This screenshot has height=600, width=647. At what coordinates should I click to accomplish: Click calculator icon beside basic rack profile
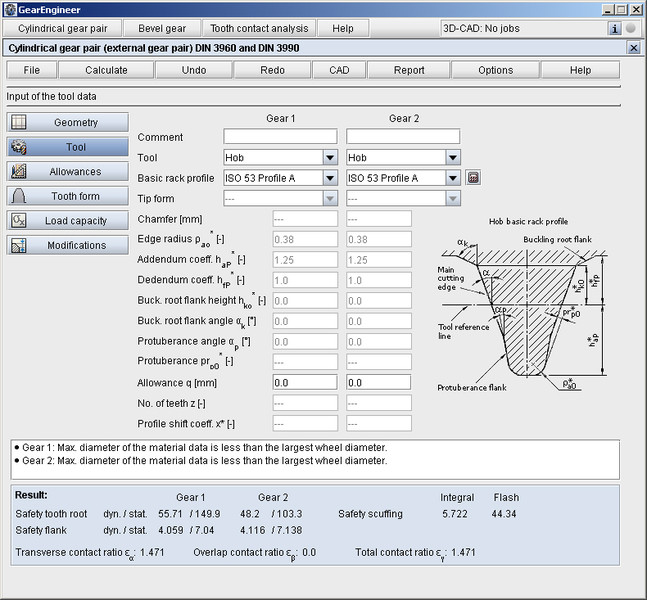[474, 178]
